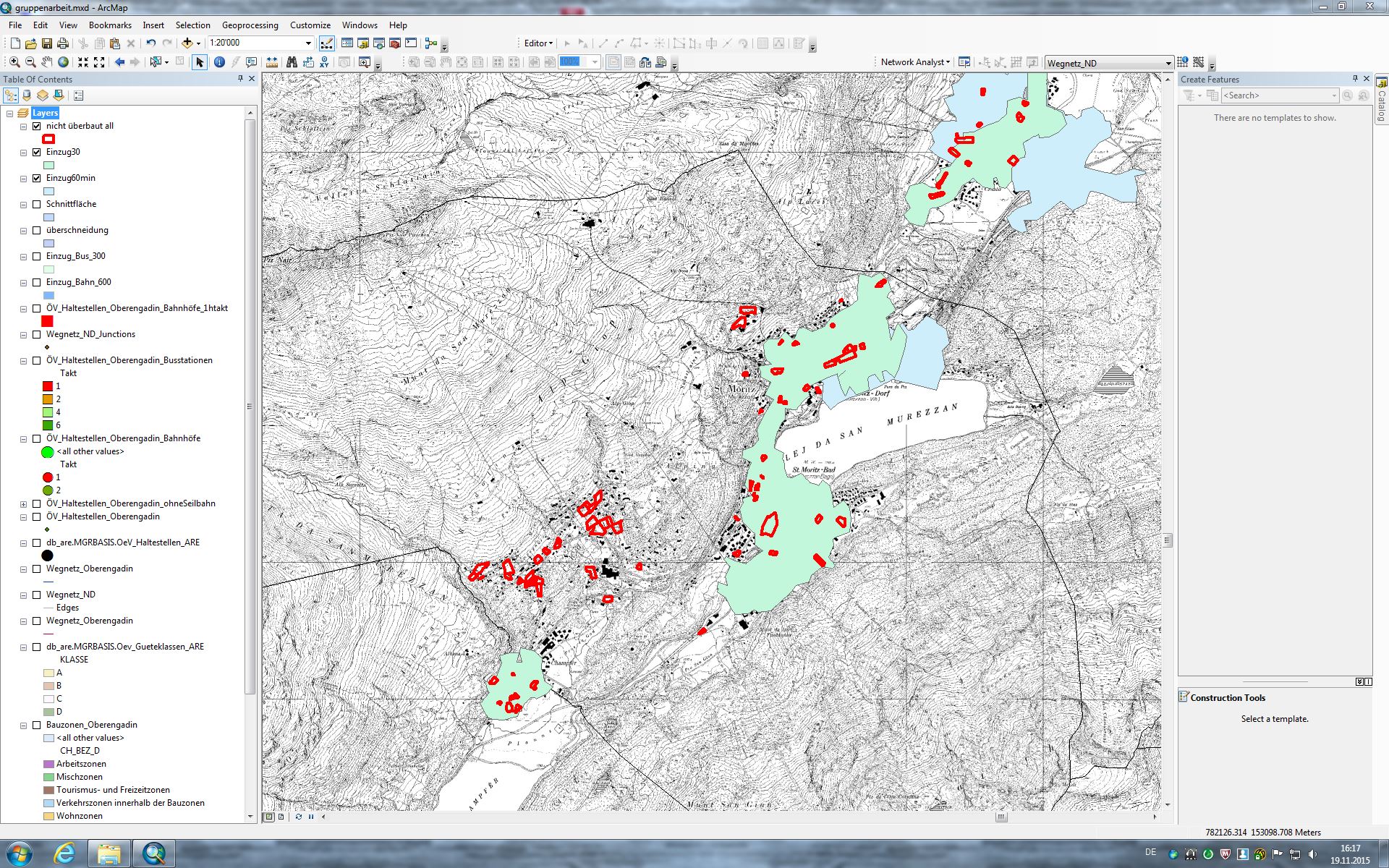Screen dimensions: 1389x868
Task: Uncheck the Einzug30 layer
Action: (37, 152)
